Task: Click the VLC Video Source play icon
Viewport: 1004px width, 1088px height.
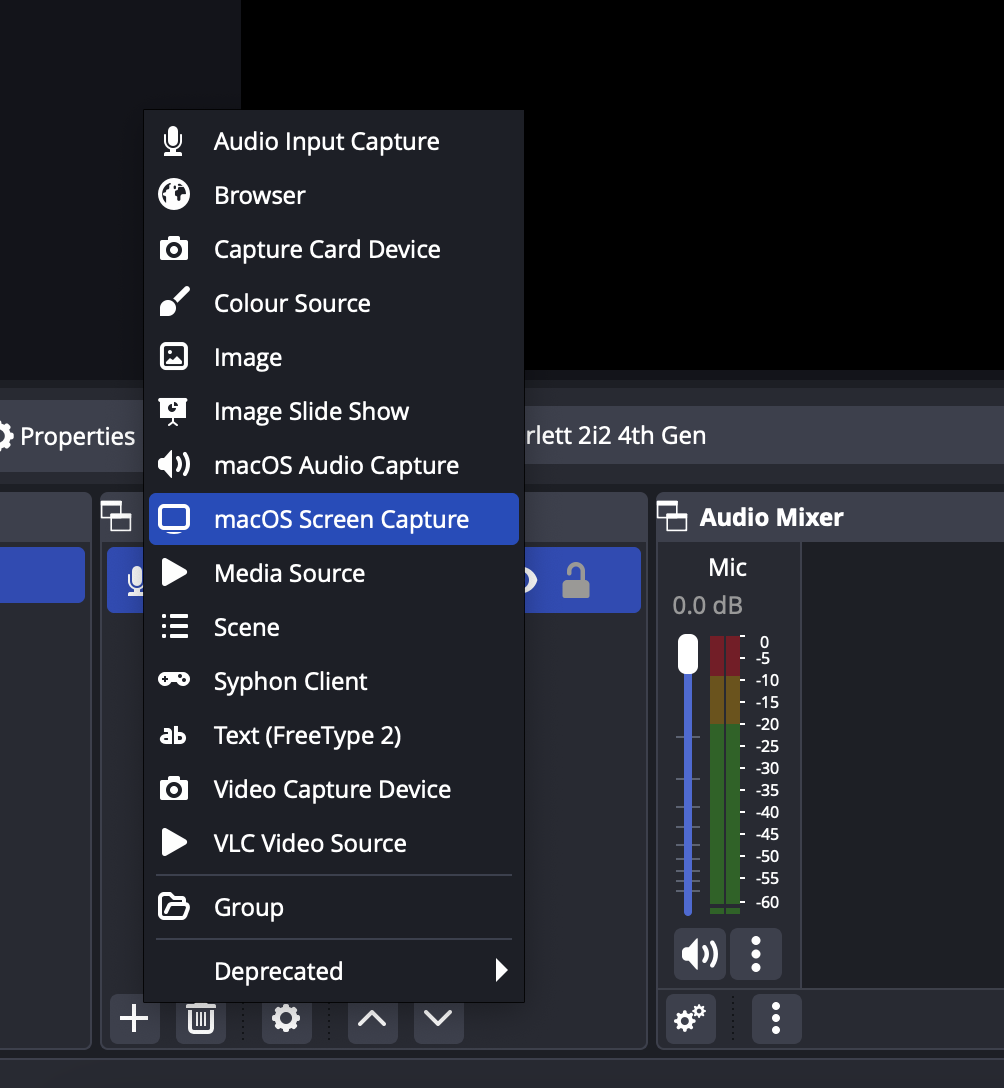Action: [x=173, y=842]
